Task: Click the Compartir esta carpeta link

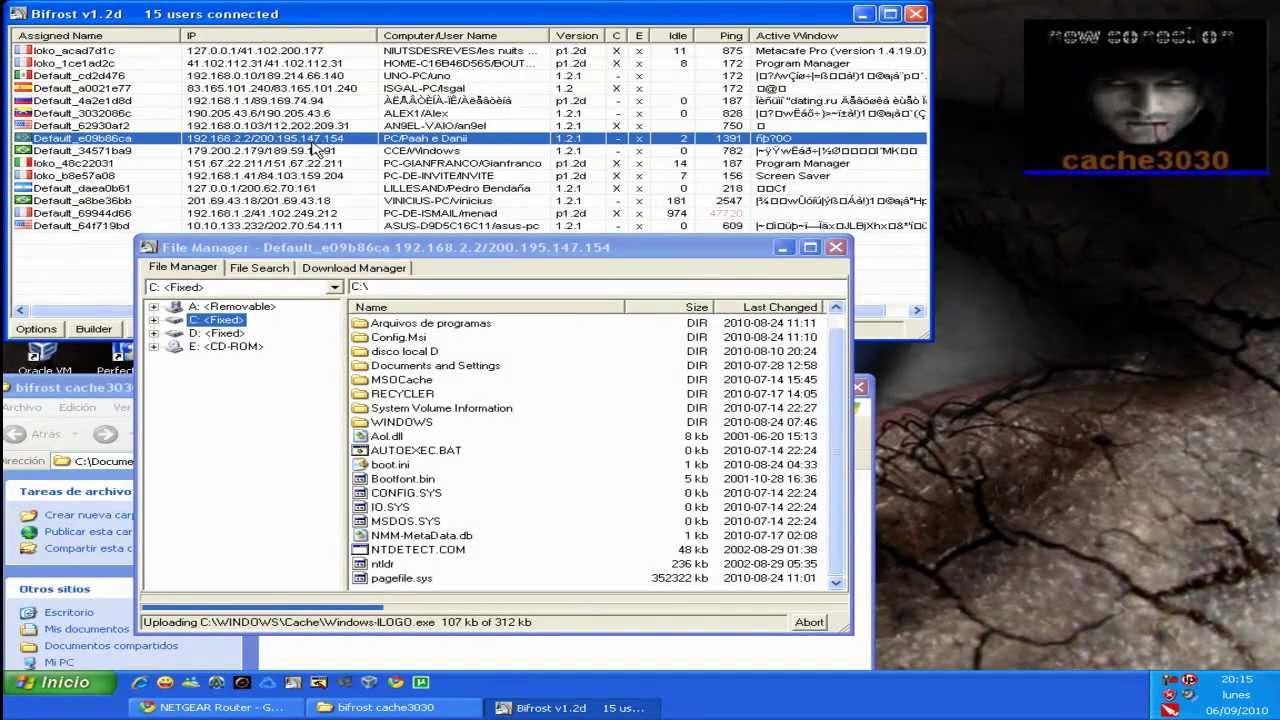Action: [x=88, y=548]
